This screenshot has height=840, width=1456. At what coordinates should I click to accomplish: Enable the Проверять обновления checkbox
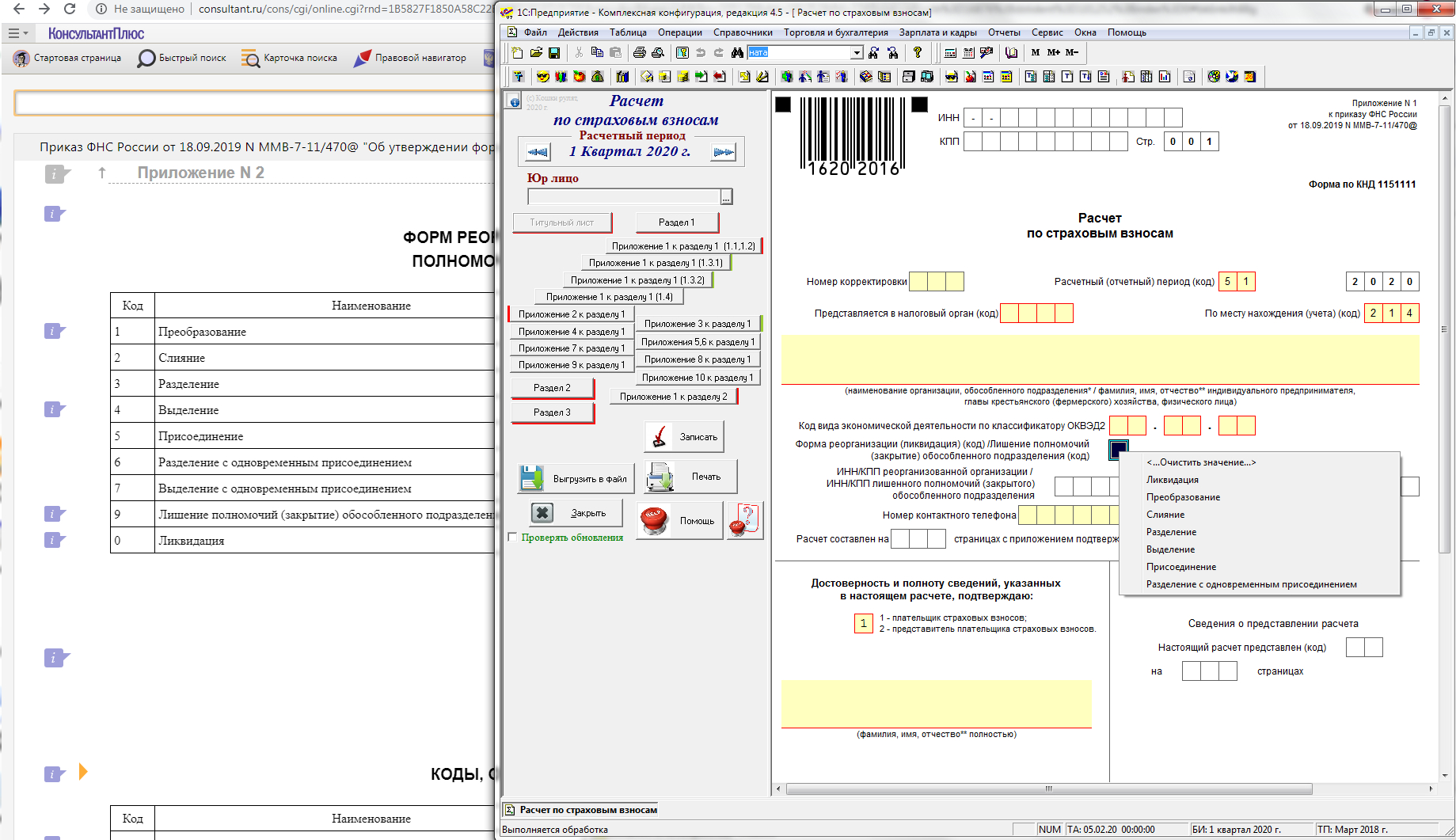(x=512, y=537)
